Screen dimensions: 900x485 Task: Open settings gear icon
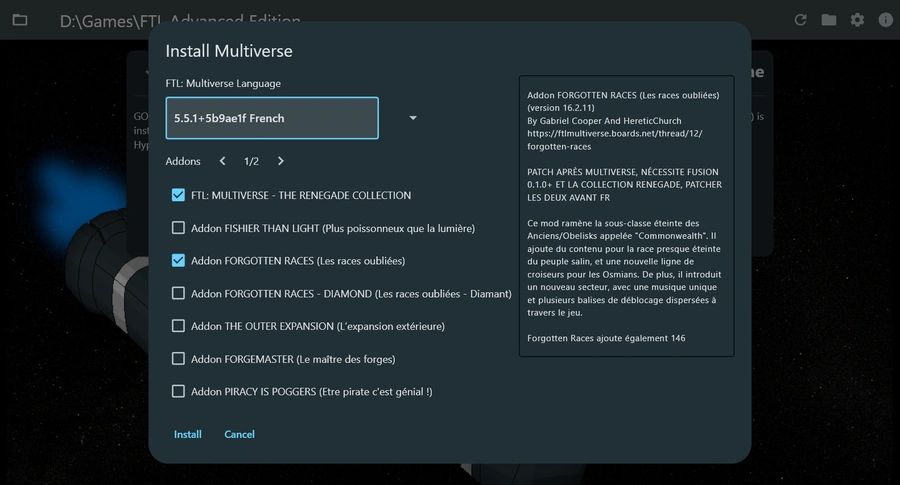click(857, 20)
